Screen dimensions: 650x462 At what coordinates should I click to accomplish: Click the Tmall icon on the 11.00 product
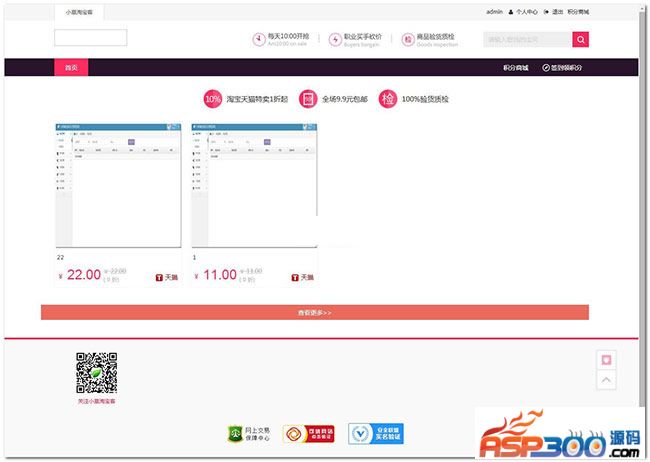point(295,277)
